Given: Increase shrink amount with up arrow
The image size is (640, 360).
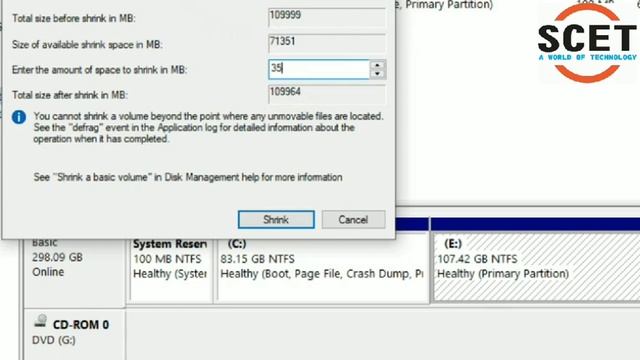Looking at the screenshot, I should click(x=378, y=65).
